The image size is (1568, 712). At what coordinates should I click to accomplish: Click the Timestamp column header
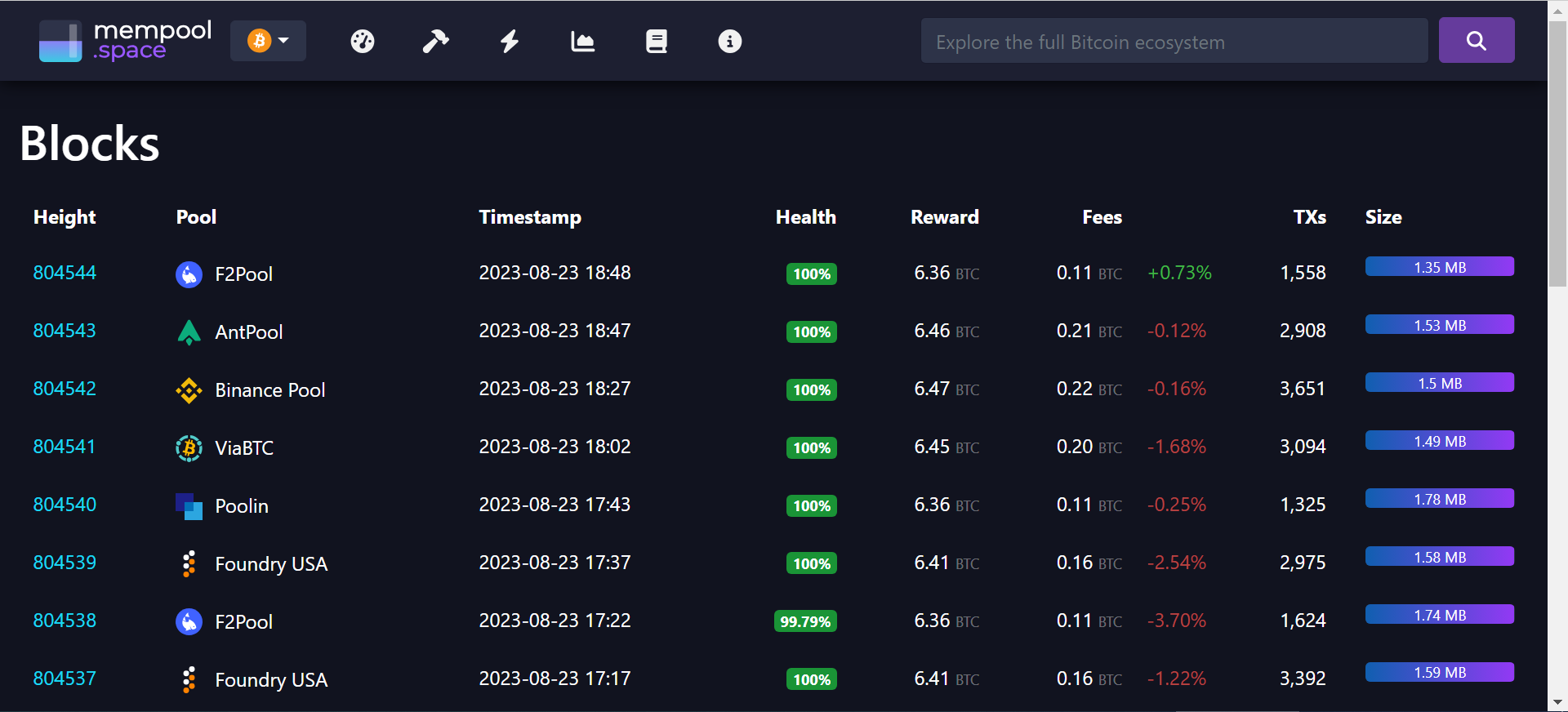pos(530,217)
